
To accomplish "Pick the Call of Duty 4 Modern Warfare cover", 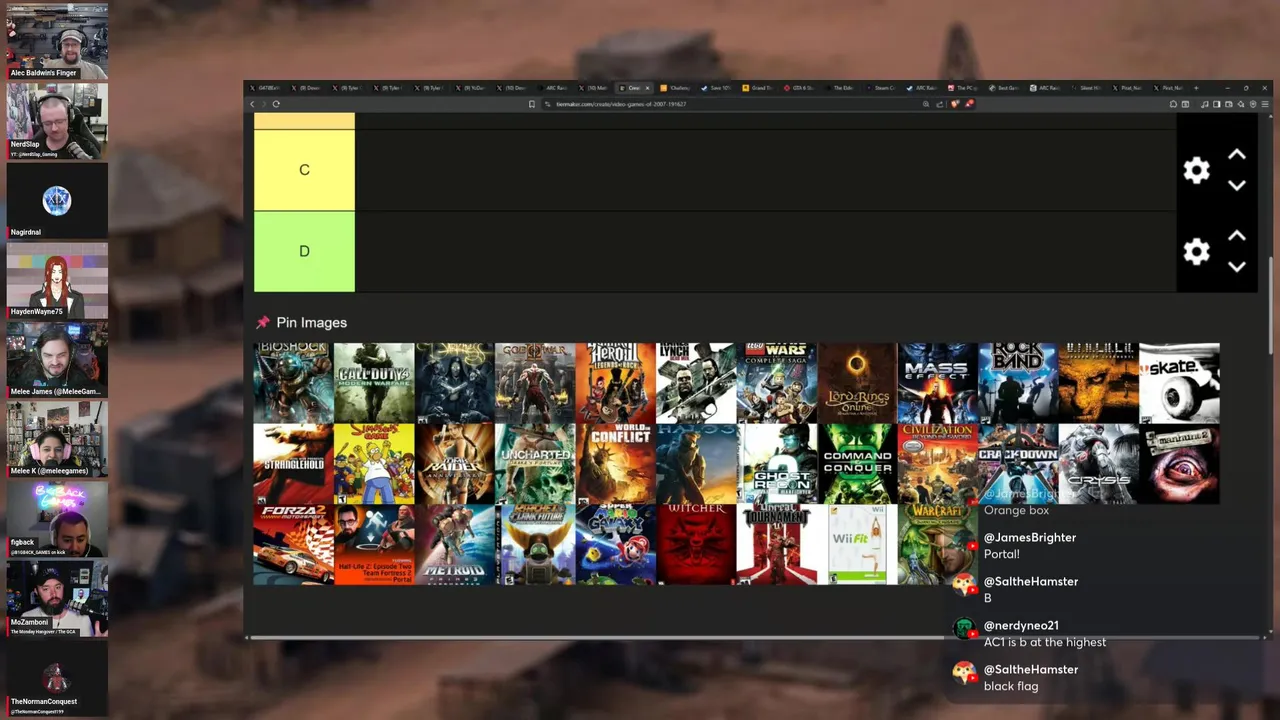I will [374, 383].
